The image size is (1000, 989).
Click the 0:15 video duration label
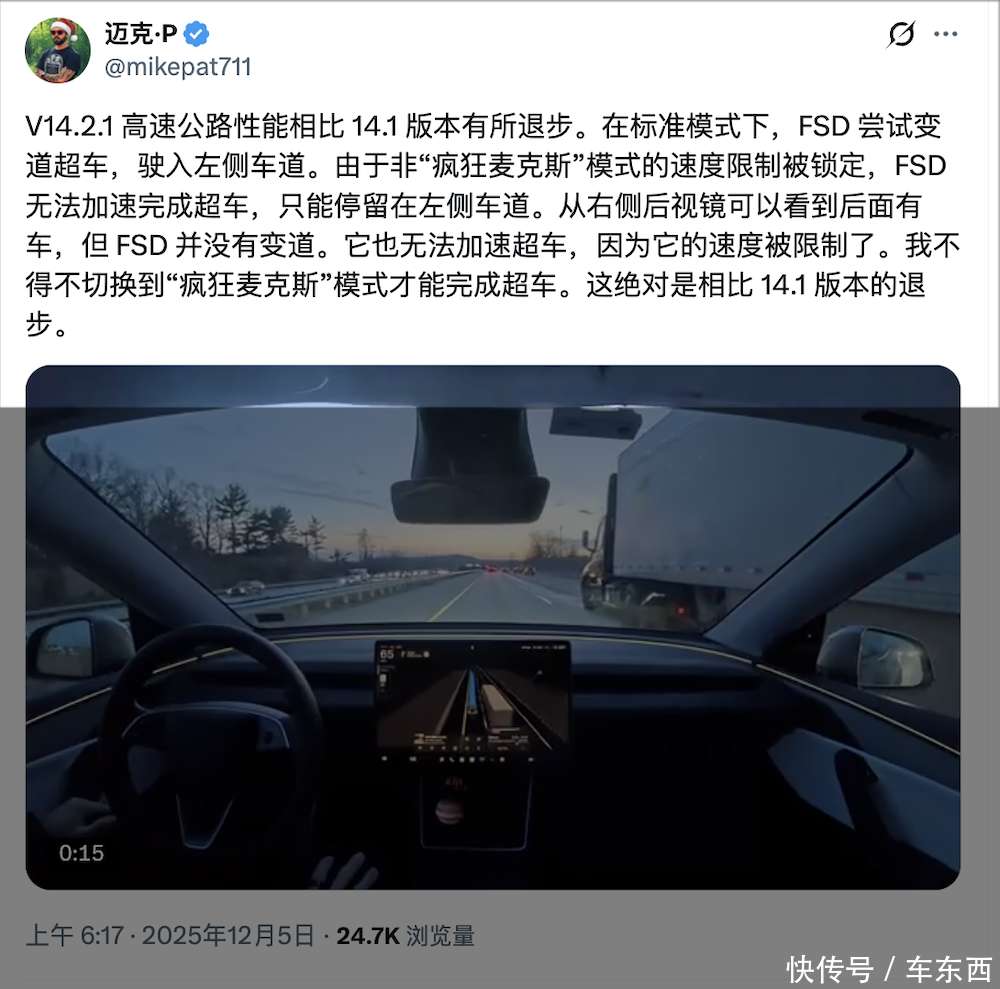coord(82,853)
